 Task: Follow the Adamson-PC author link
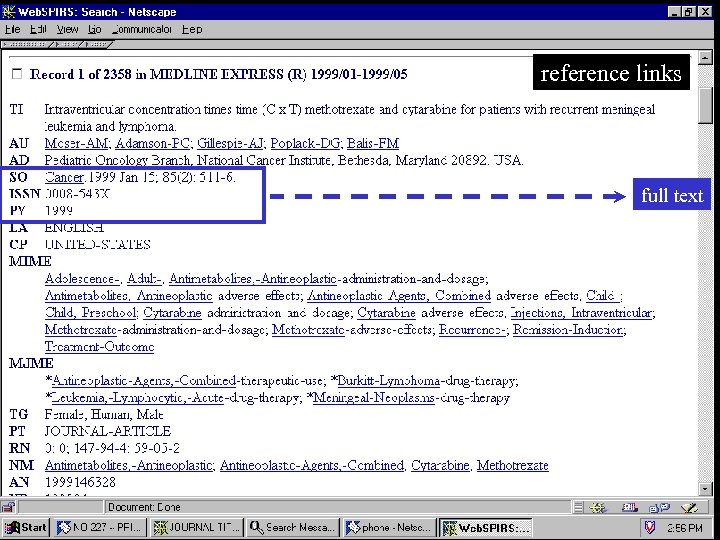(152, 143)
